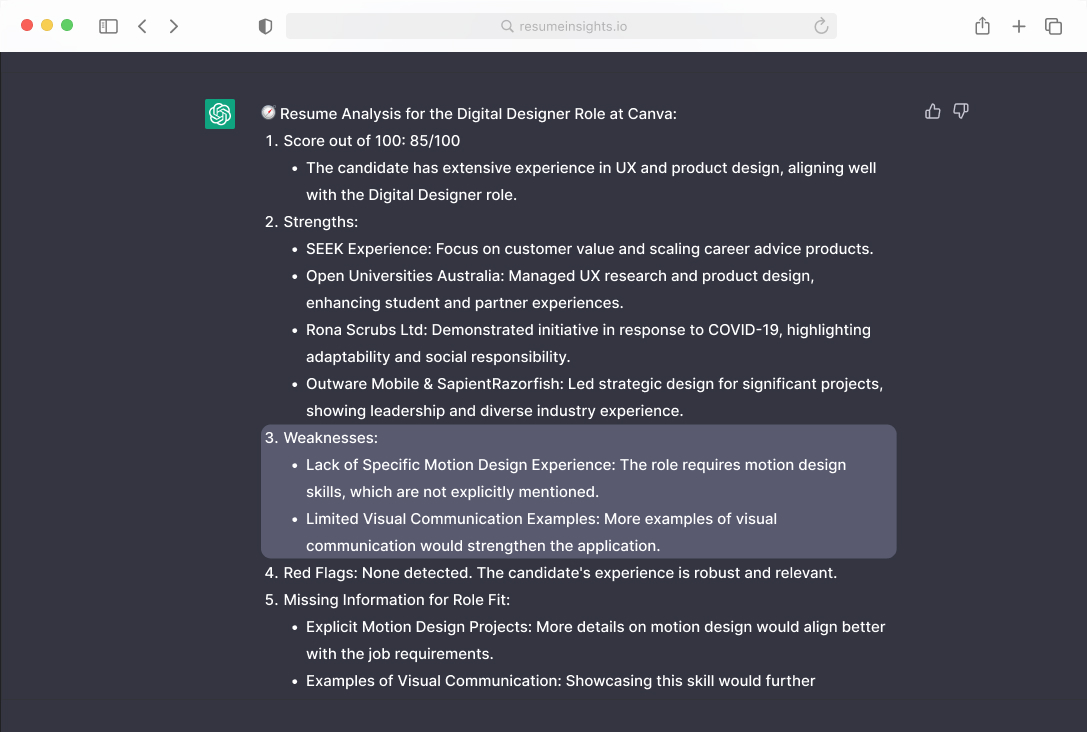Minimize the window with the yellow button
Screen dimensions: 1087x732
pyautogui.click(x=47, y=25)
